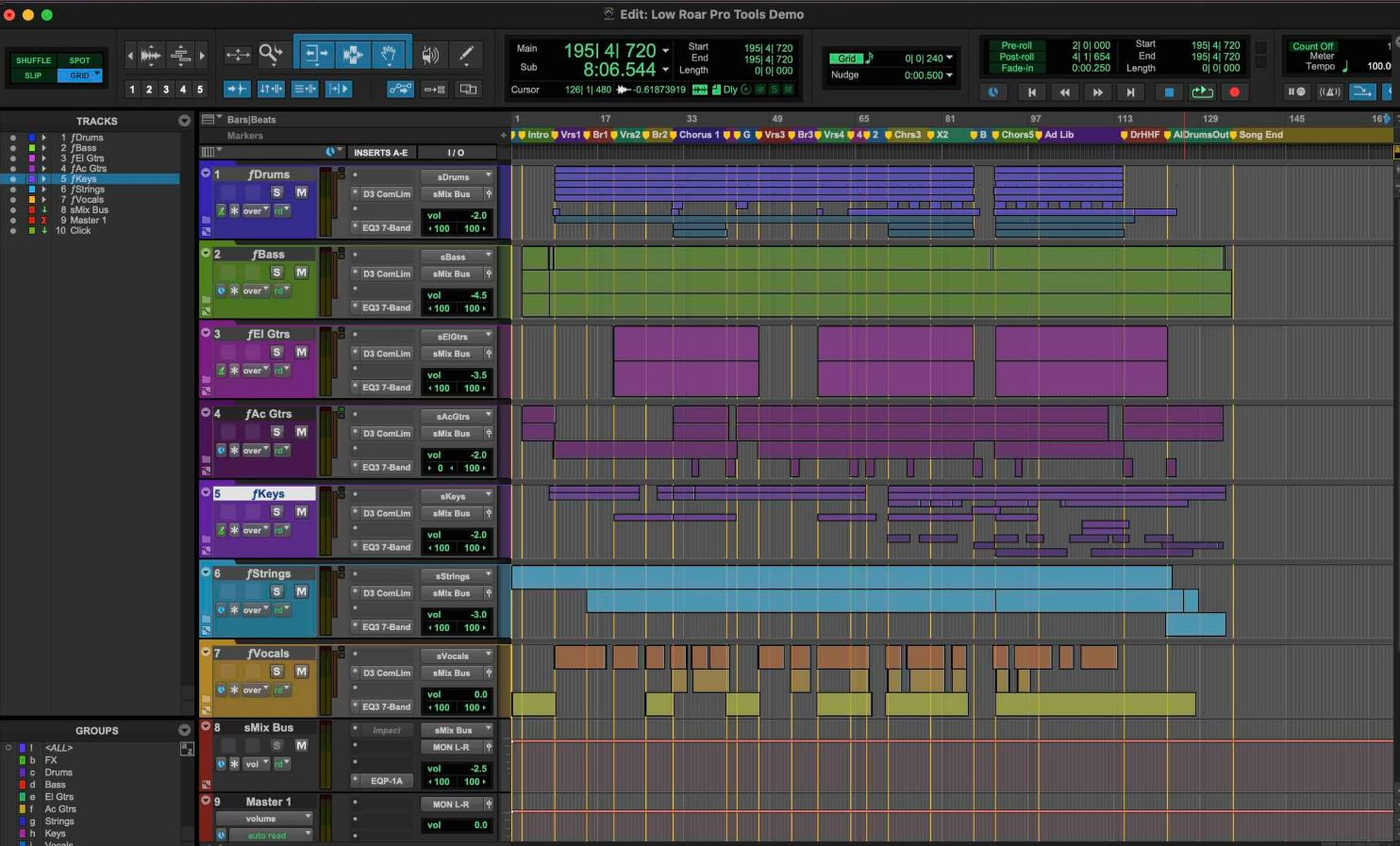This screenshot has width=1400, height=846.
Task: Mute the fEl Gtrs track
Action: [301, 352]
